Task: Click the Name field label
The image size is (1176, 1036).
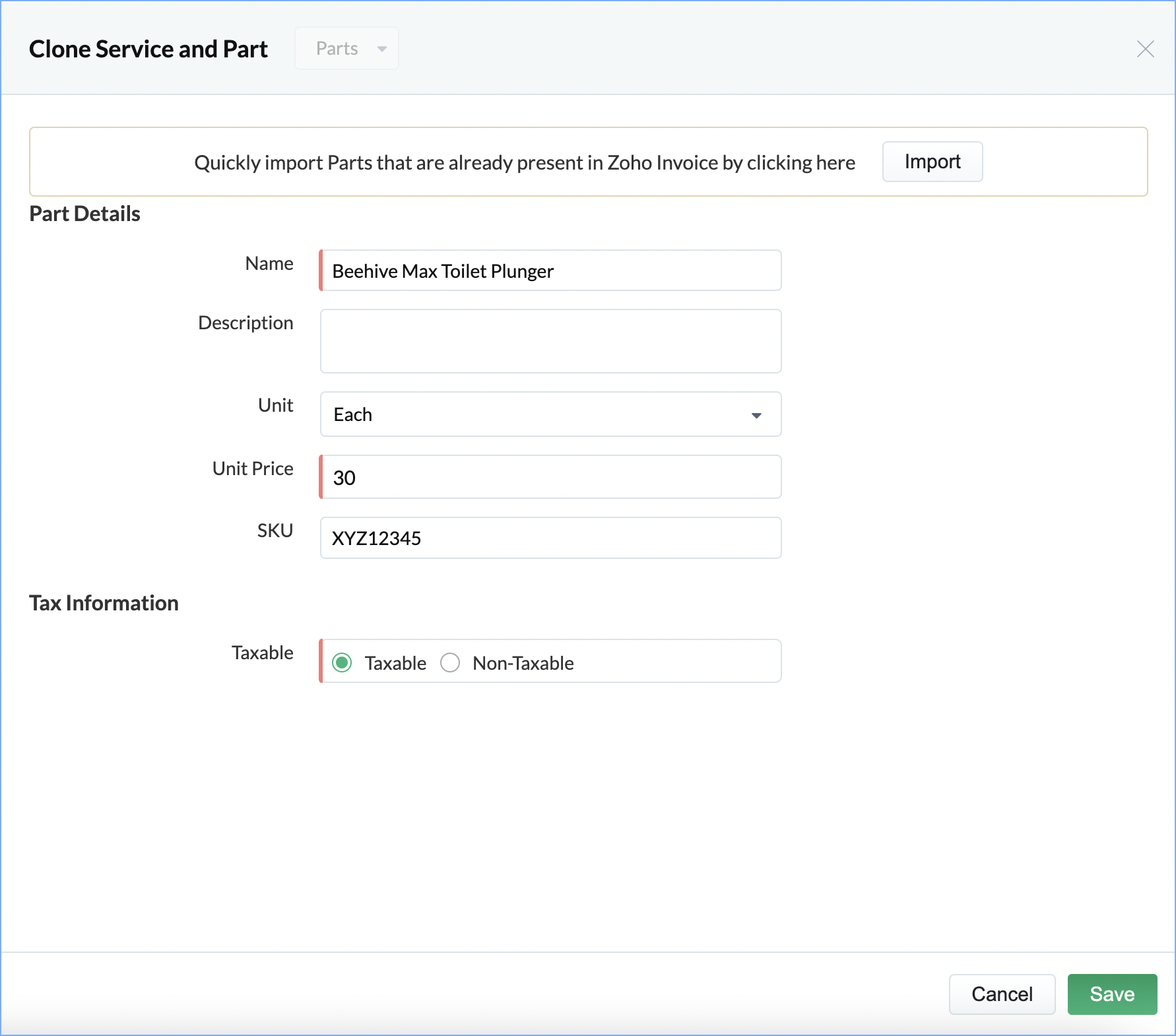Action: click(269, 263)
